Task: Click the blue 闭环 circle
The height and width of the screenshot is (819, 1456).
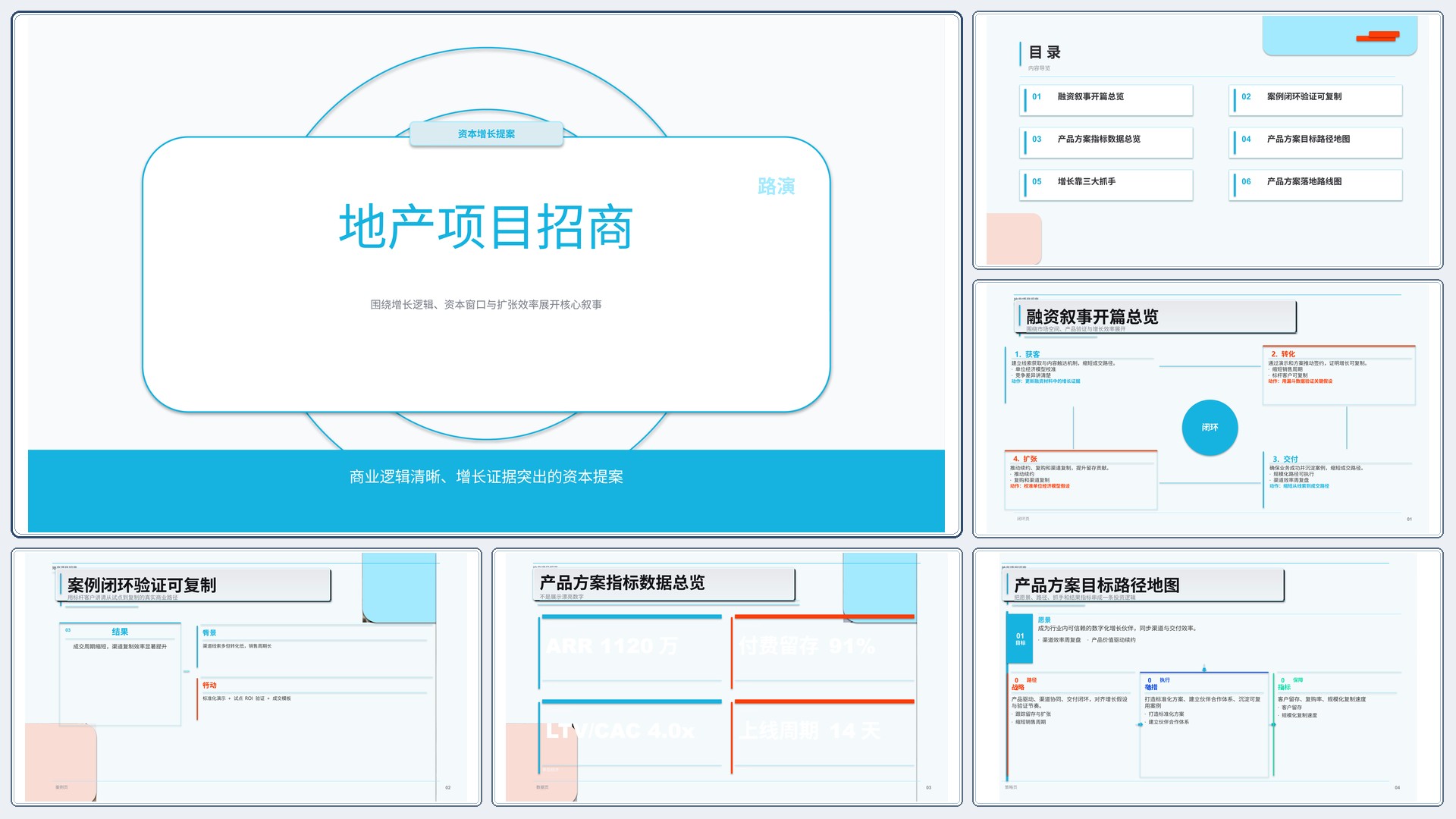Action: pos(1210,428)
